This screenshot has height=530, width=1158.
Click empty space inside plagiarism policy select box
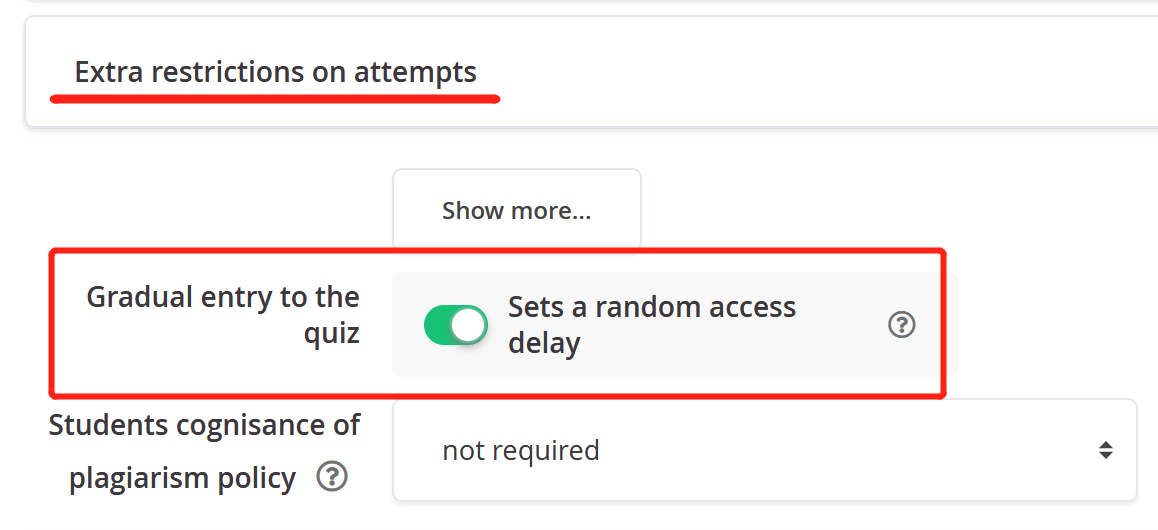click(x=849, y=450)
